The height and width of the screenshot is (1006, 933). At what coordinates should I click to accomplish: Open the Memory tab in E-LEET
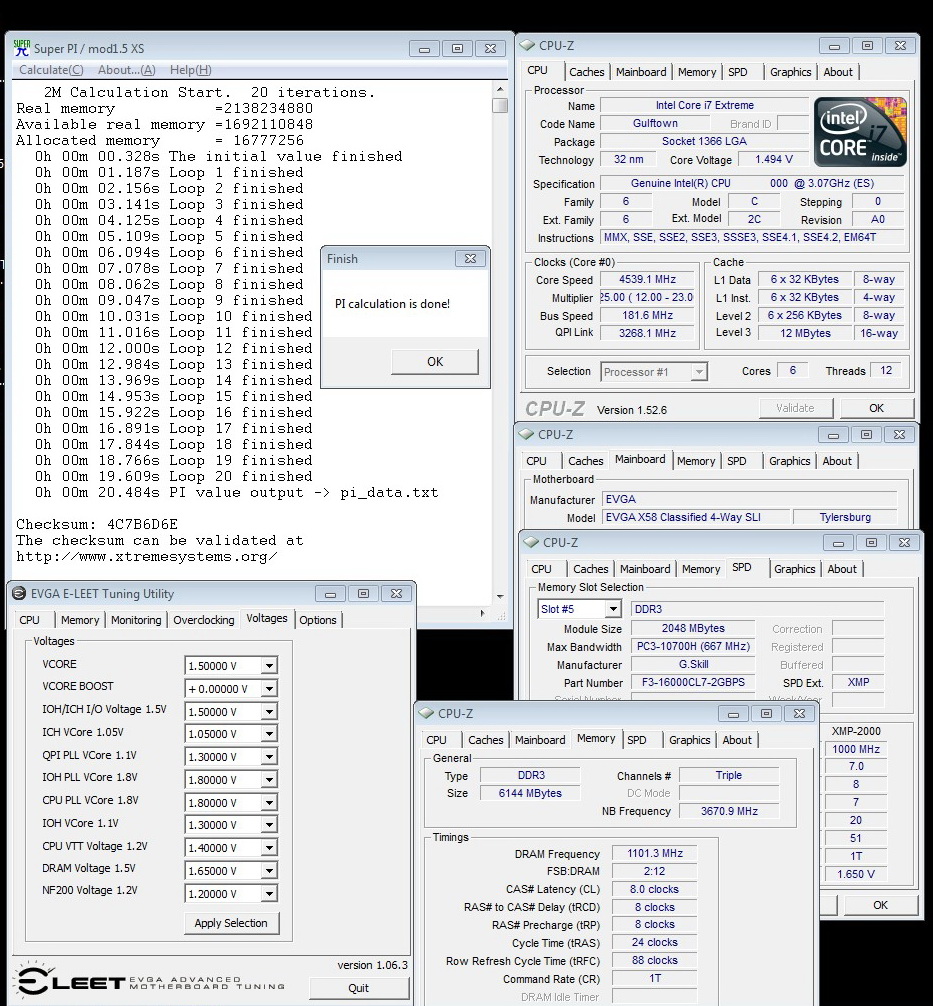point(80,620)
